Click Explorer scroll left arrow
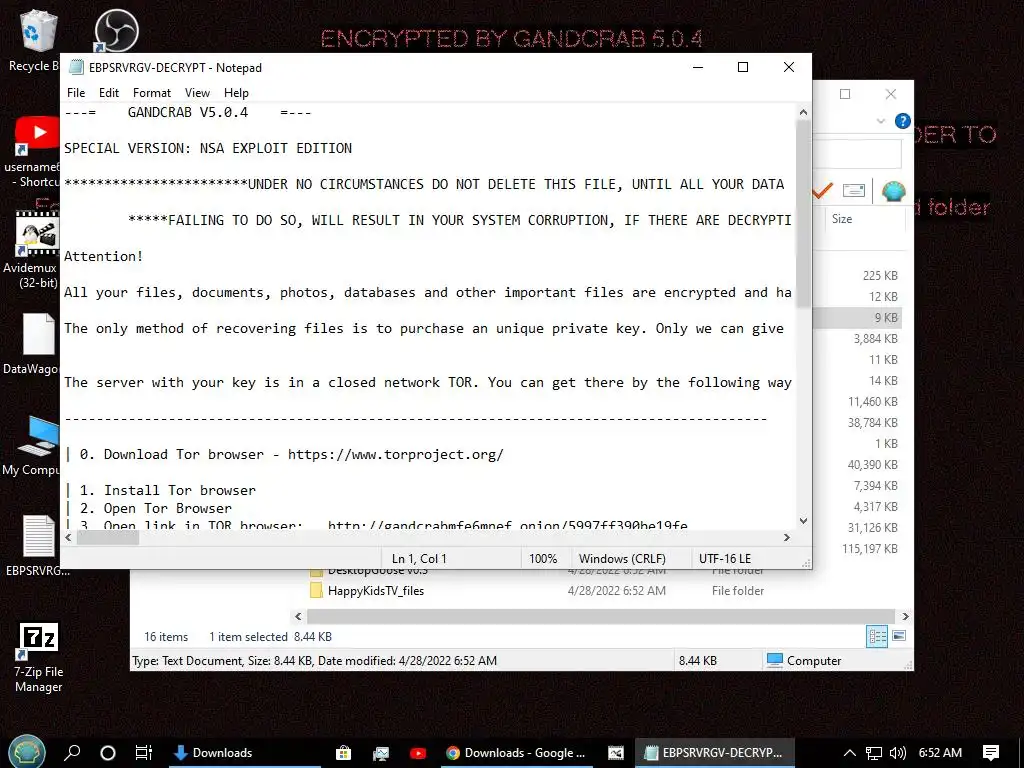 point(298,616)
